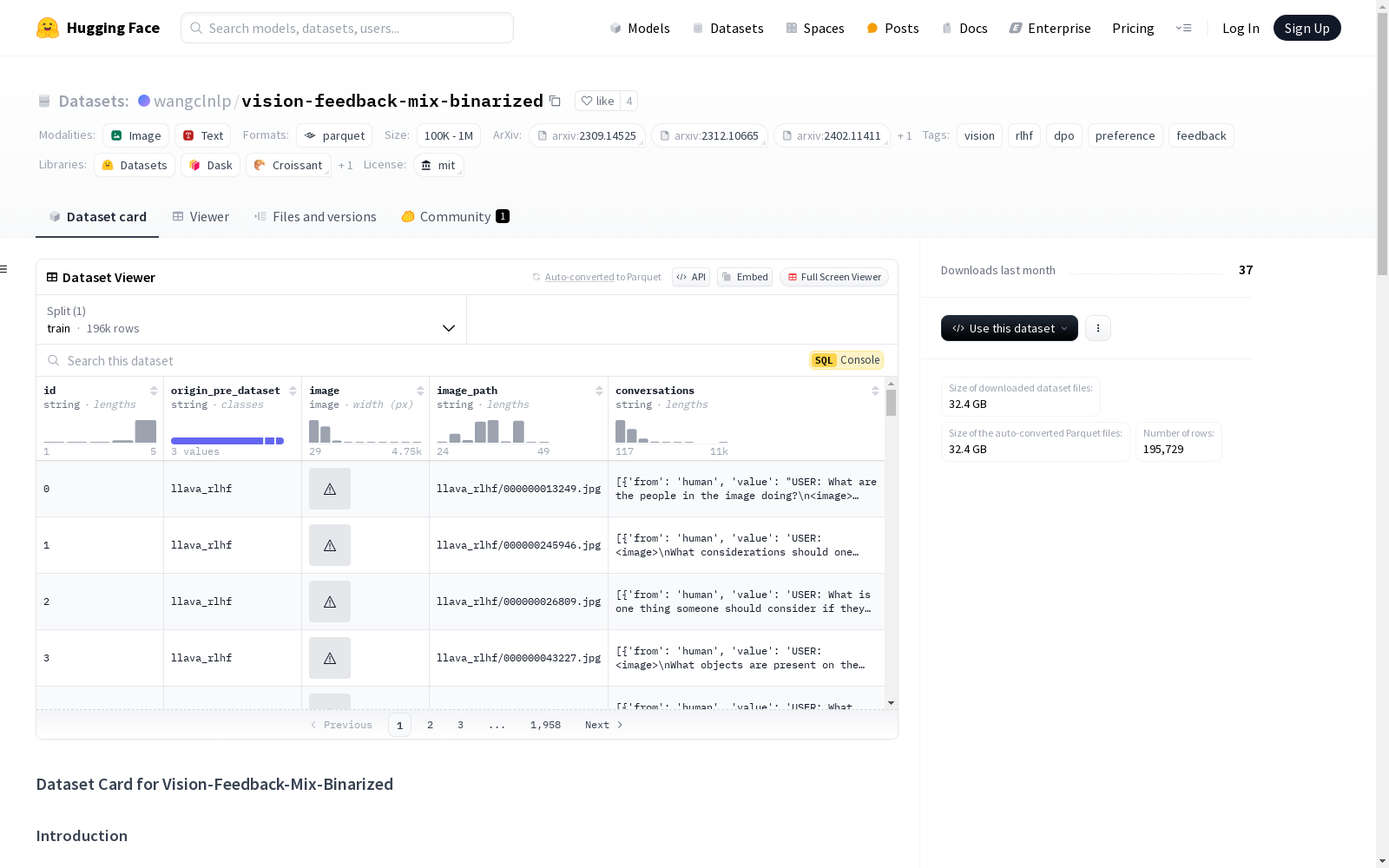Screen dimensions: 1389x868
Task: Open Posts in the top navigation
Action: pos(892,28)
